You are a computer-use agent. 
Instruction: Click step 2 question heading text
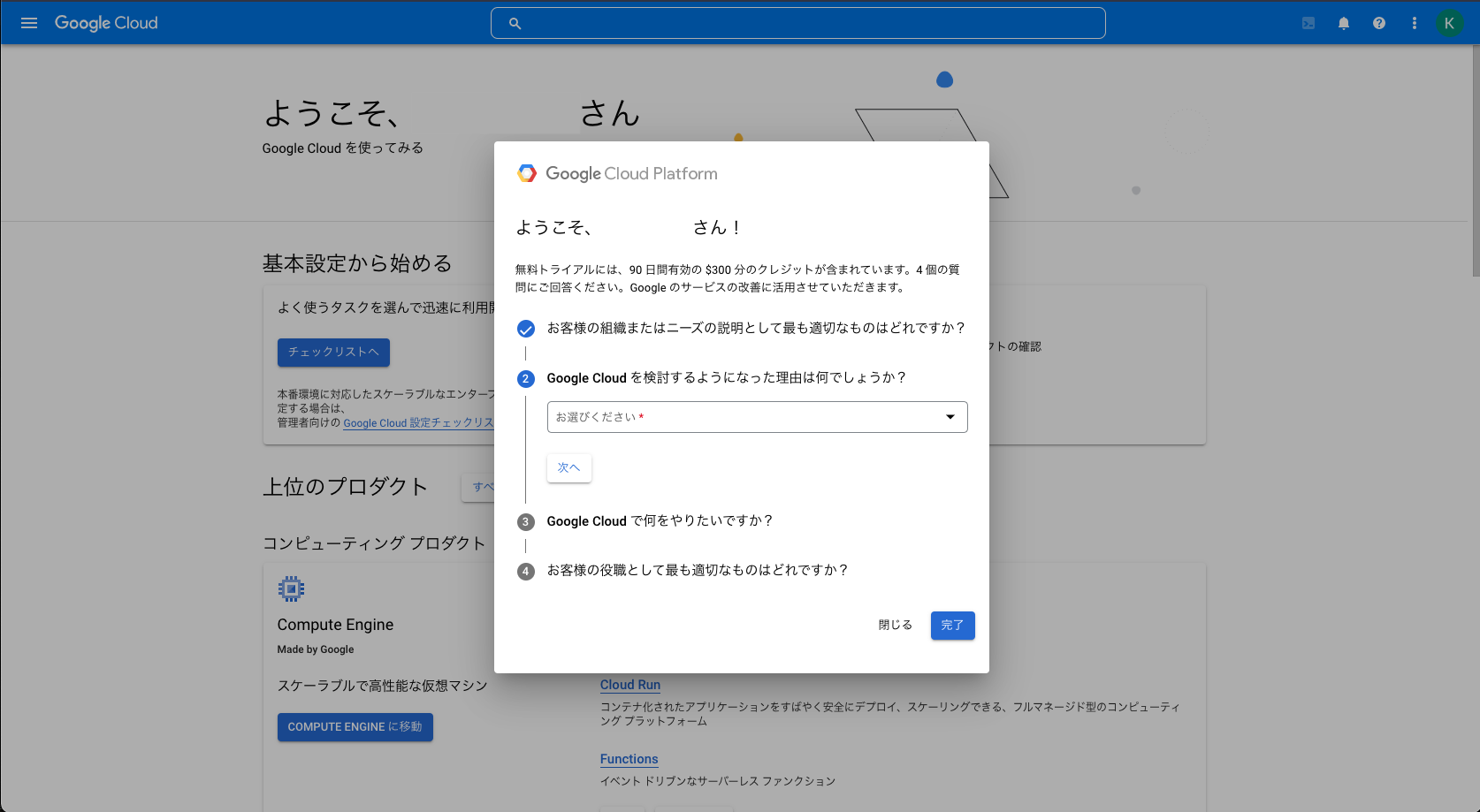[727, 378]
